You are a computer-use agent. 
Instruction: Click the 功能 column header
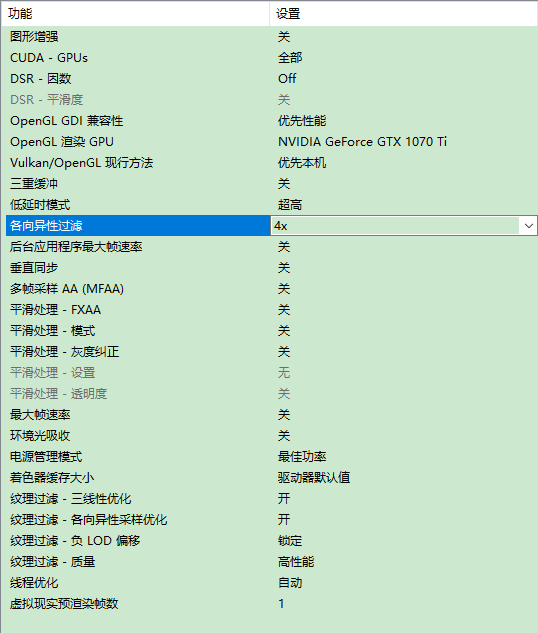point(135,14)
